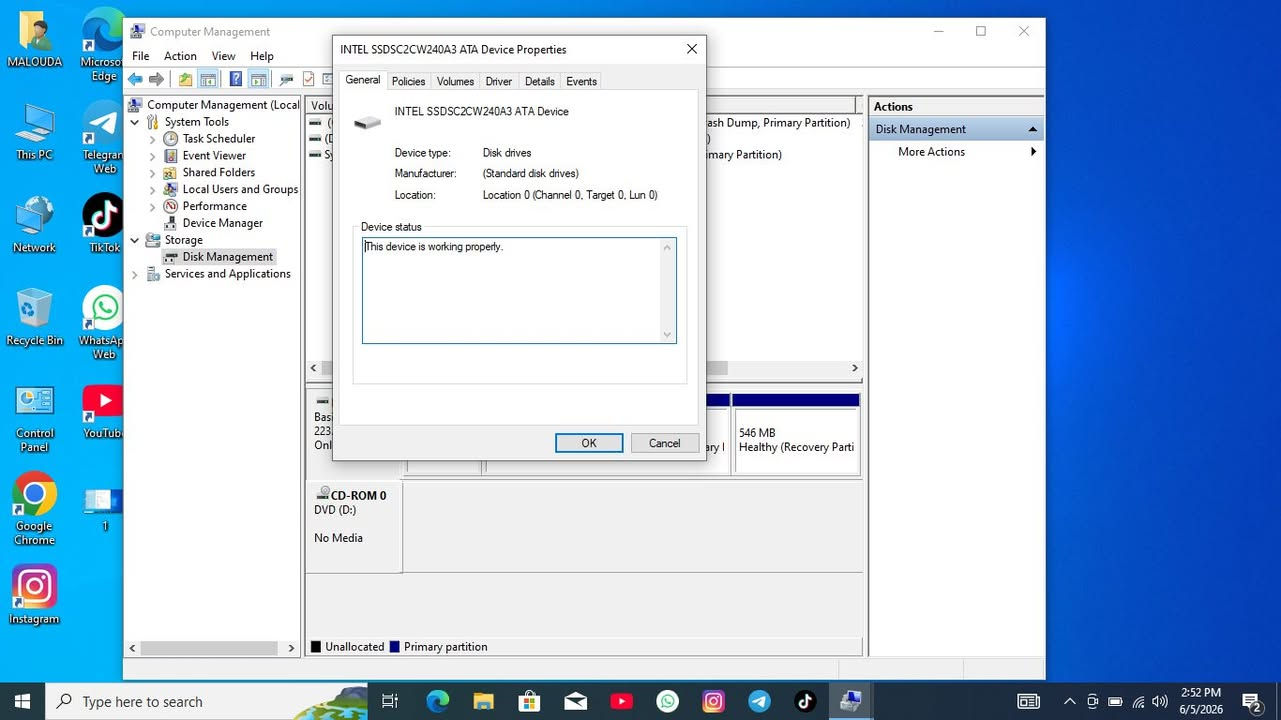Show hidden system tray icons
Image resolution: width=1281 pixels, height=720 pixels.
point(1069,702)
